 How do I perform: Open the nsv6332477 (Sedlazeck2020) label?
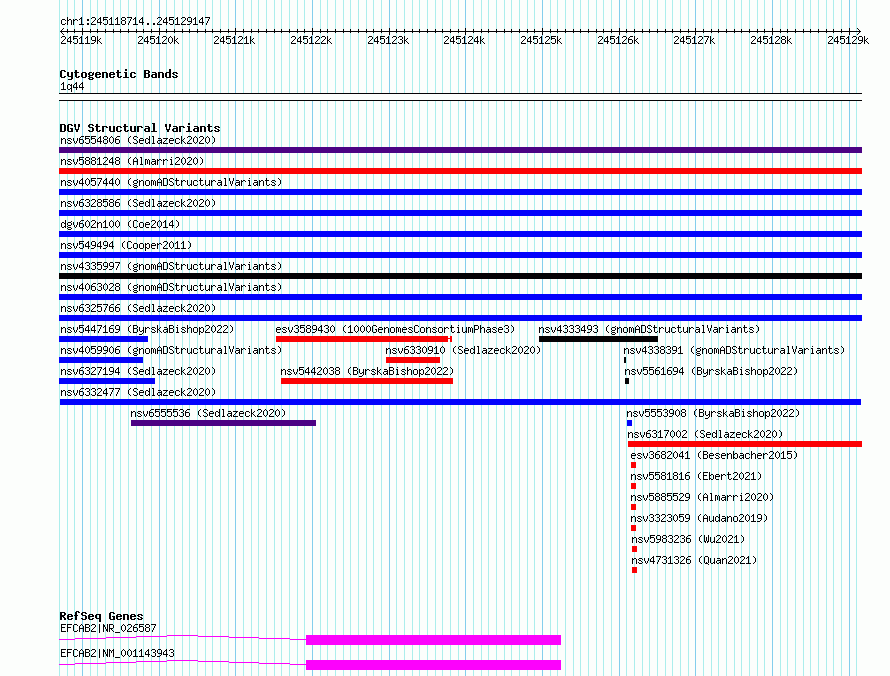pos(138,392)
